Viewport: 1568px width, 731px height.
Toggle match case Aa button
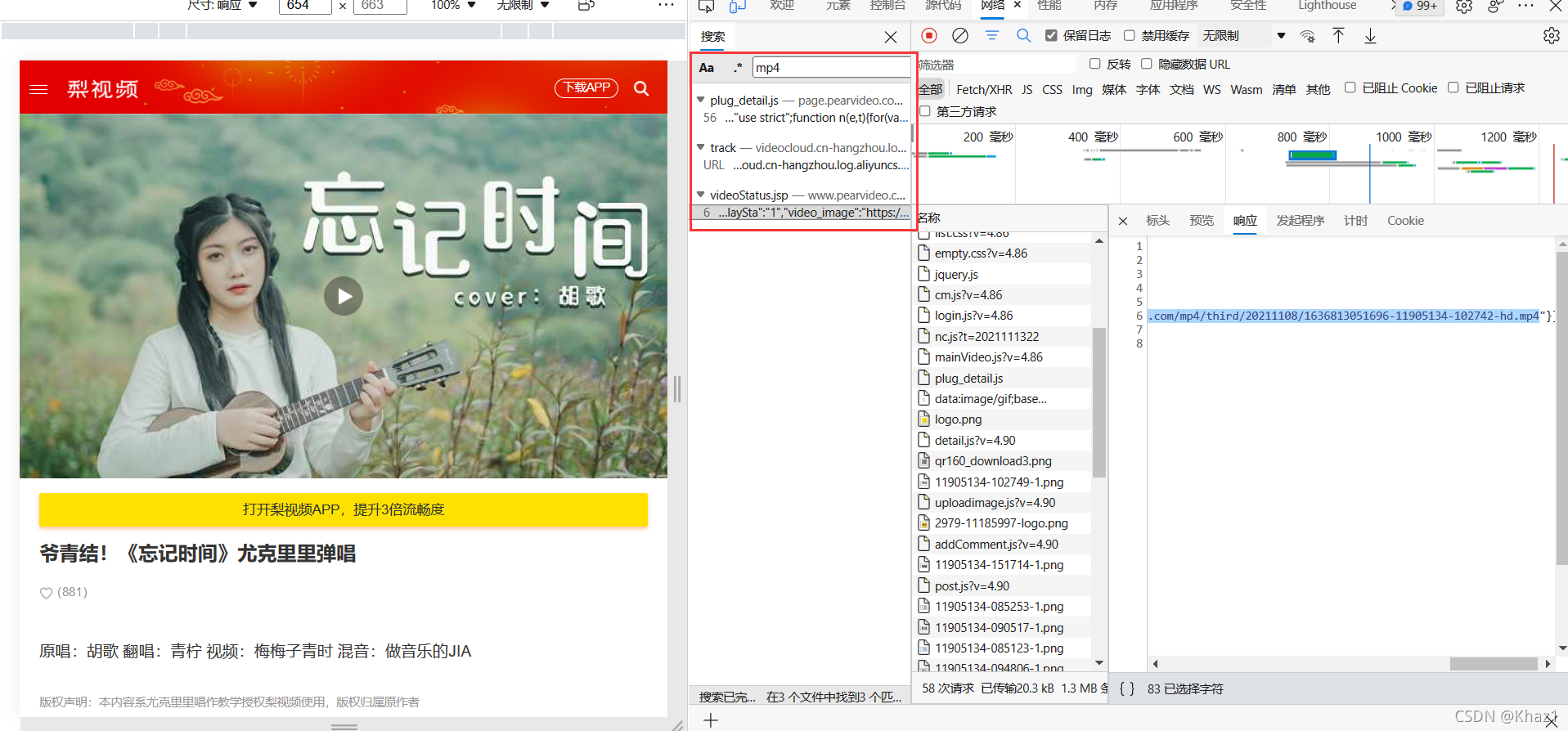pos(707,68)
